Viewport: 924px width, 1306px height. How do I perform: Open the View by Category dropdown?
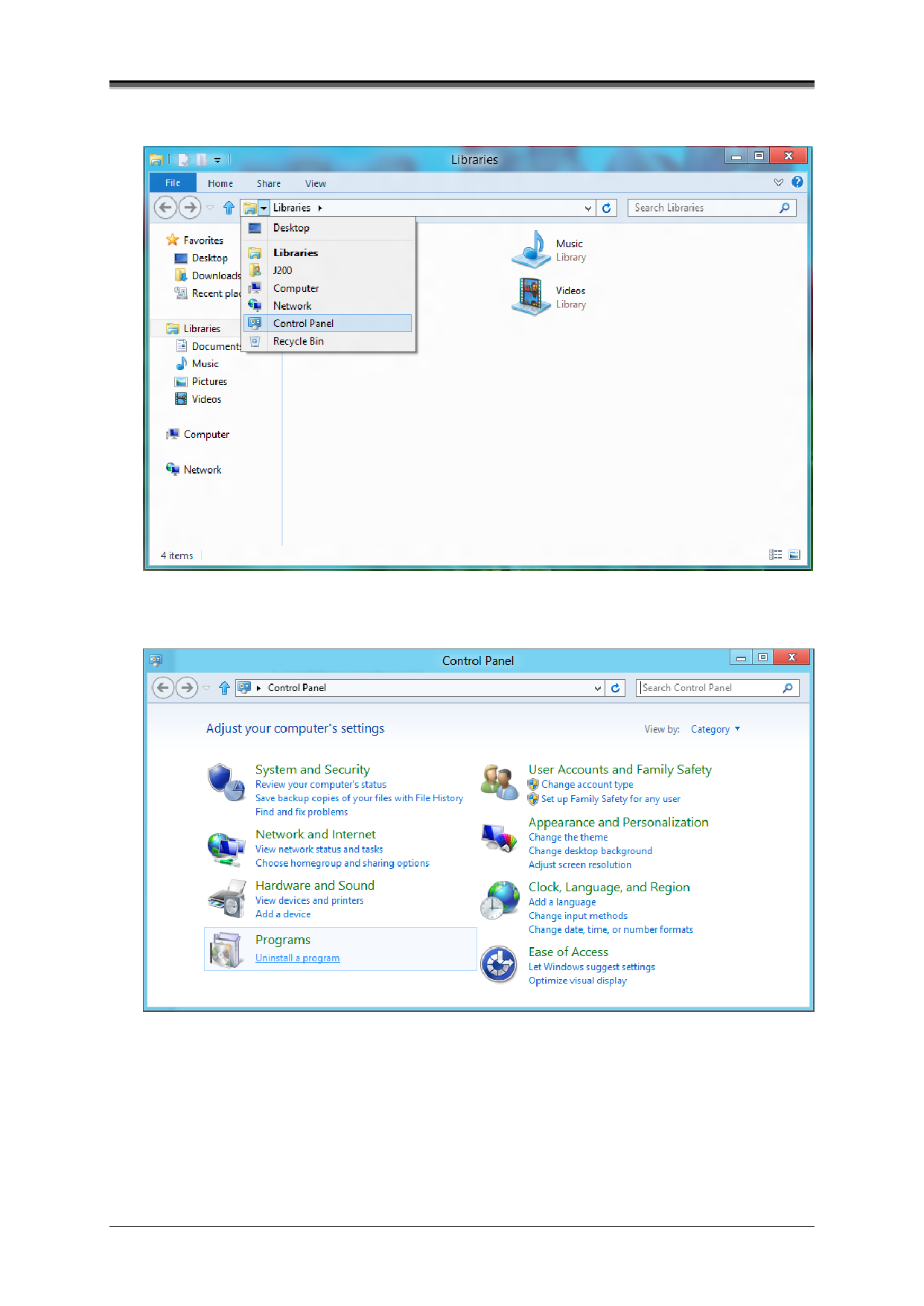[715, 730]
